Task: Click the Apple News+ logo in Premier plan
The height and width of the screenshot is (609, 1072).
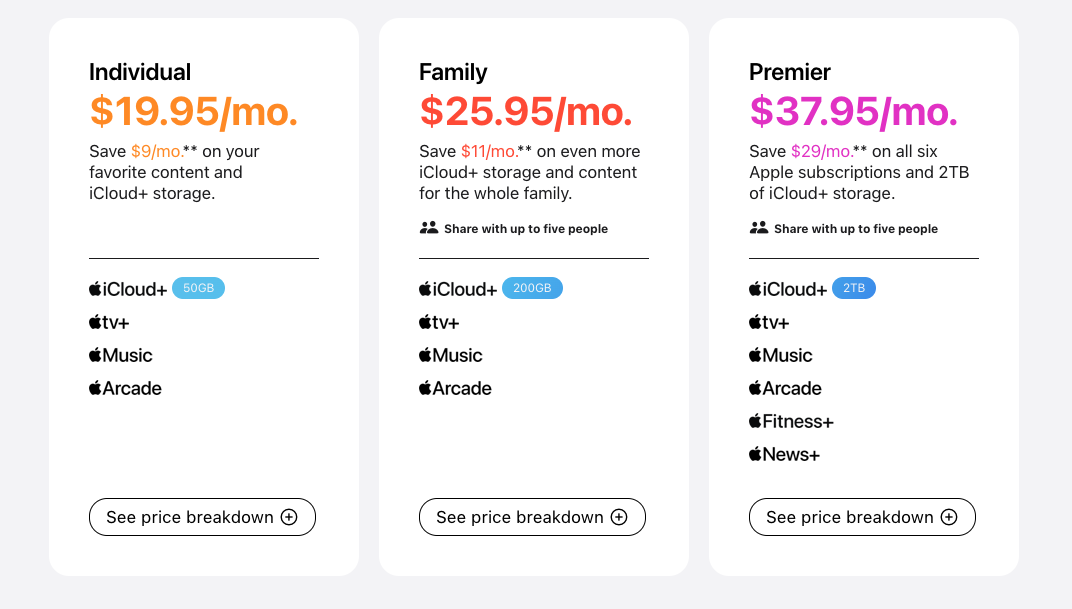Action: click(784, 454)
